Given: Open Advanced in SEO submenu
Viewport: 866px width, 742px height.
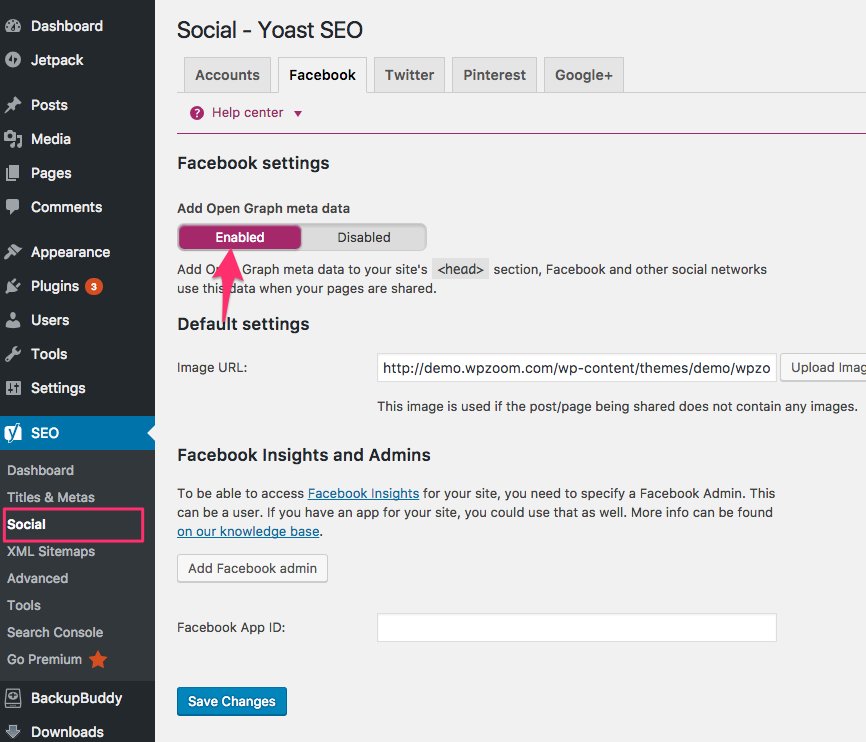Looking at the screenshot, I should point(38,578).
